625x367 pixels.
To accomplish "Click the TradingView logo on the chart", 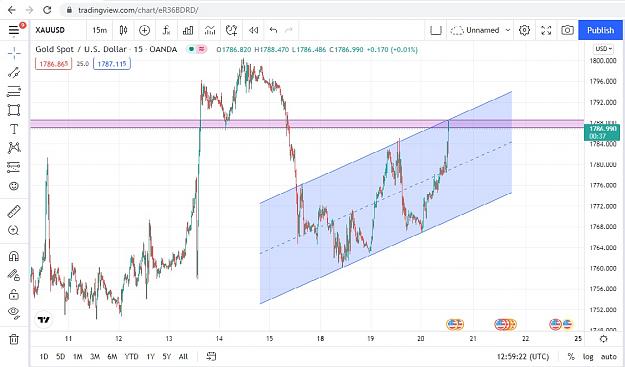I will coord(43,320).
